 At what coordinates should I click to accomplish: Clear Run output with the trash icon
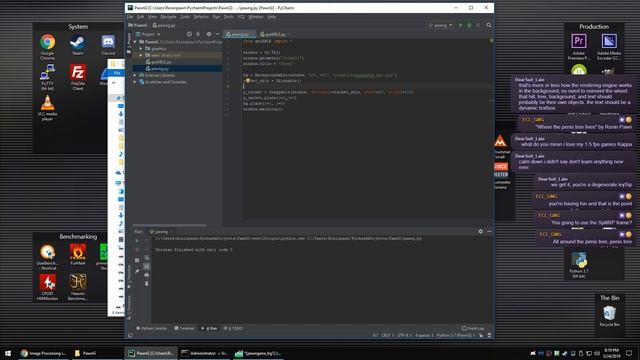(x=147, y=284)
